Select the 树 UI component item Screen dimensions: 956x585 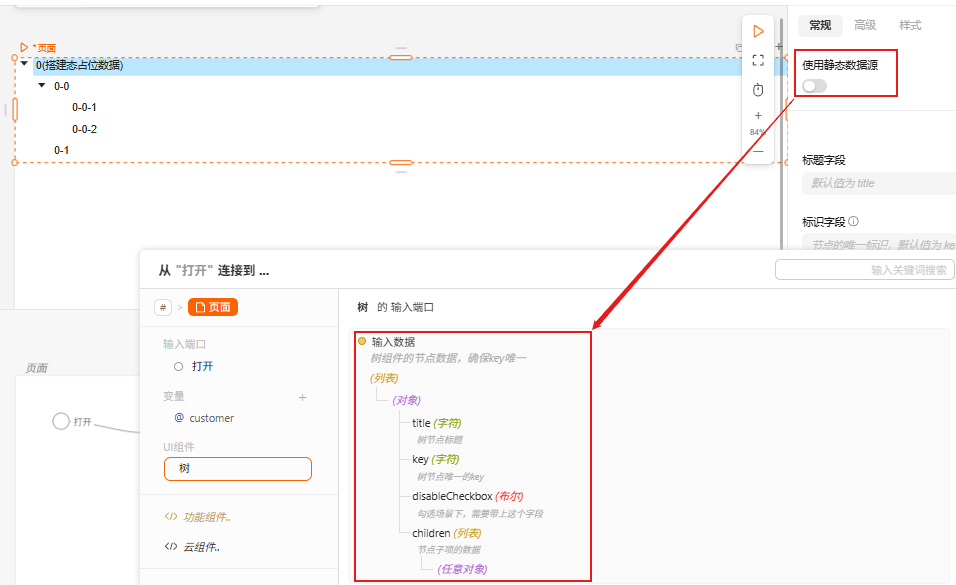point(238,468)
